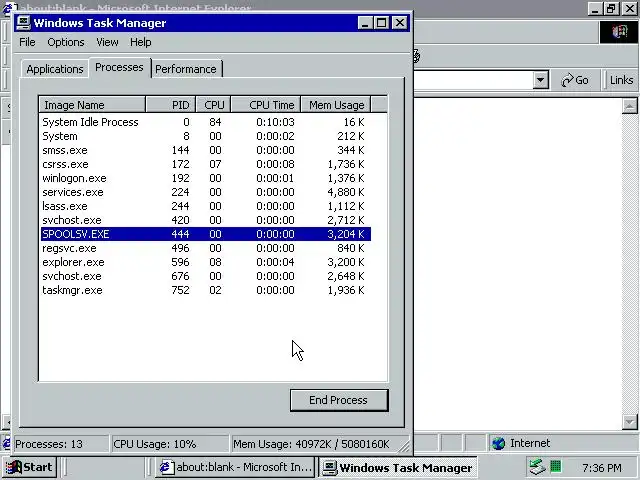640x480 pixels.
Task: Sort by CPU Time column header
Action: [266, 105]
